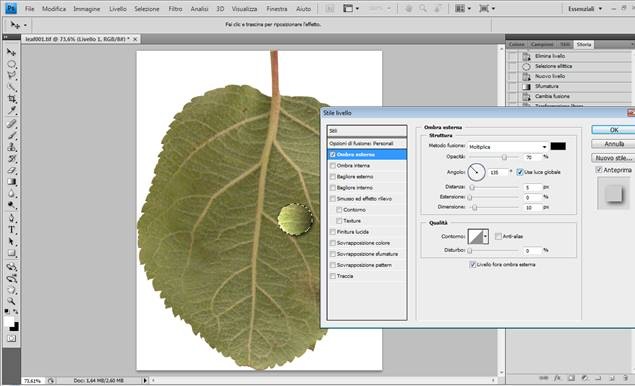
Task: Select the Stili header in dialog list
Action: (x=367, y=131)
